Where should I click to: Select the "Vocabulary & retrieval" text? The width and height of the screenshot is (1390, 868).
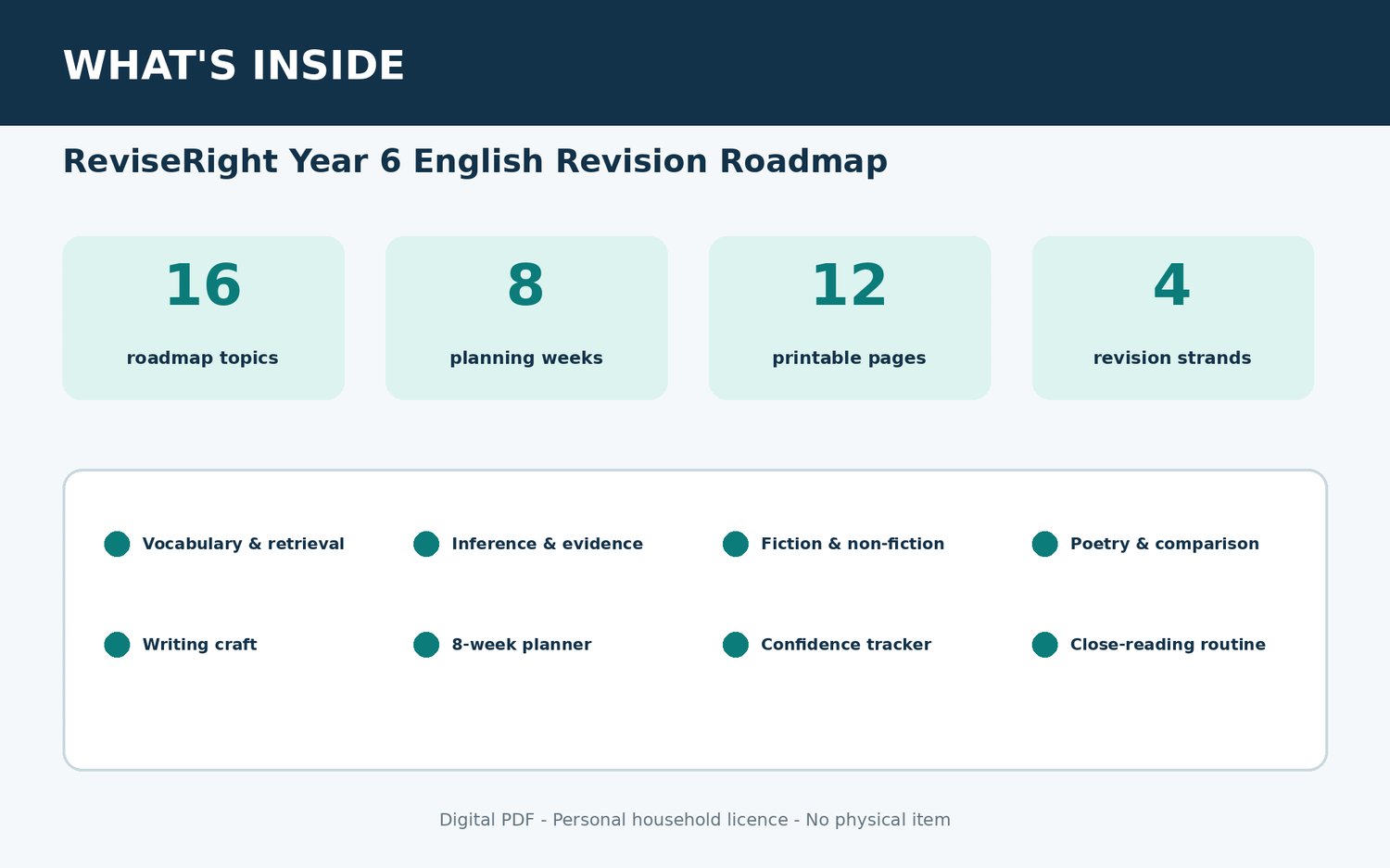click(244, 544)
